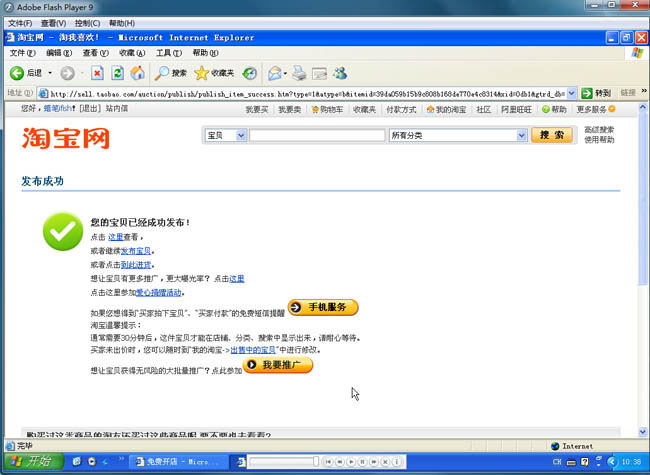
Task: Click the Mail envelope toolbar icon
Action: pyautogui.click(x=274, y=73)
